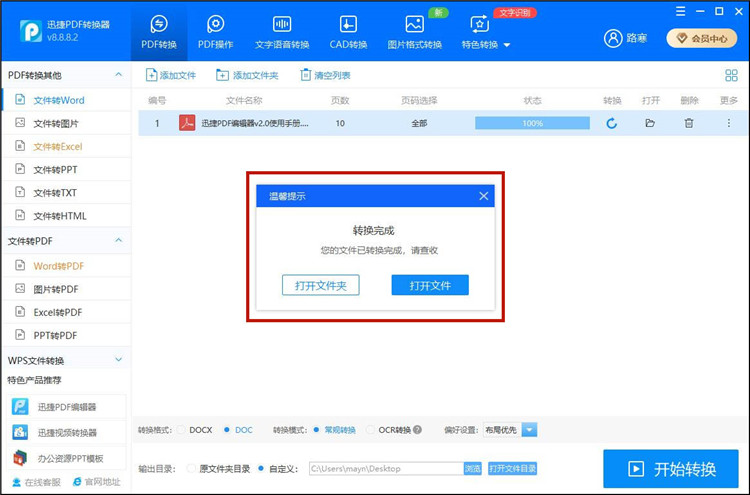This screenshot has width=750, height=495.
Task: Click 添加文件 in the toolbar
Action: pyautogui.click(x=171, y=75)
